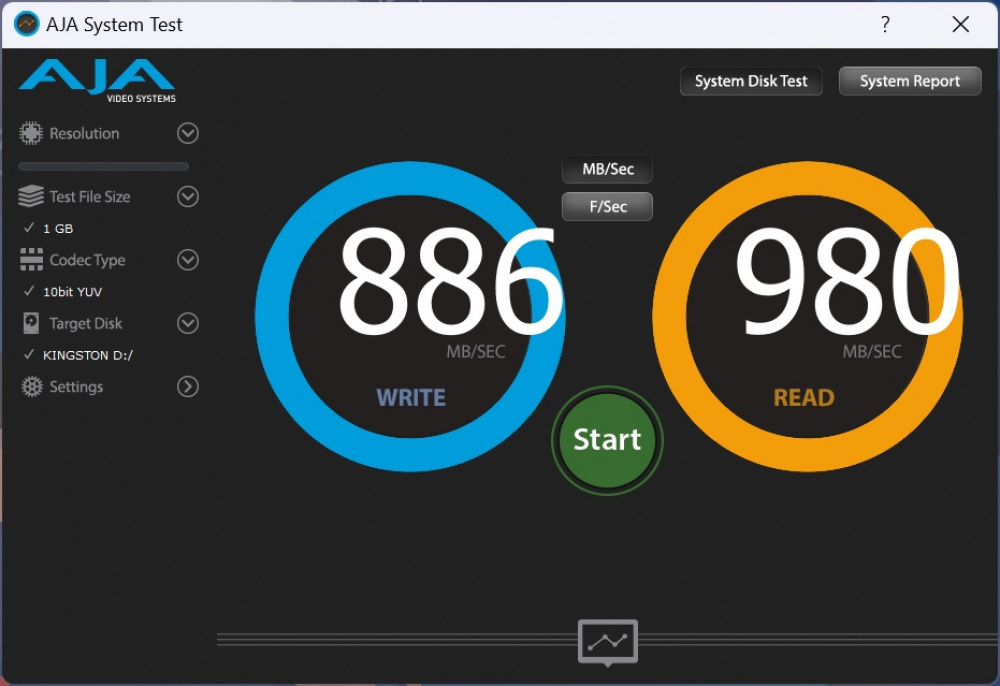Viewport: 1000px width, 686px height.
Task: Click the Resolution chip icon
Action: coord(31,133)
